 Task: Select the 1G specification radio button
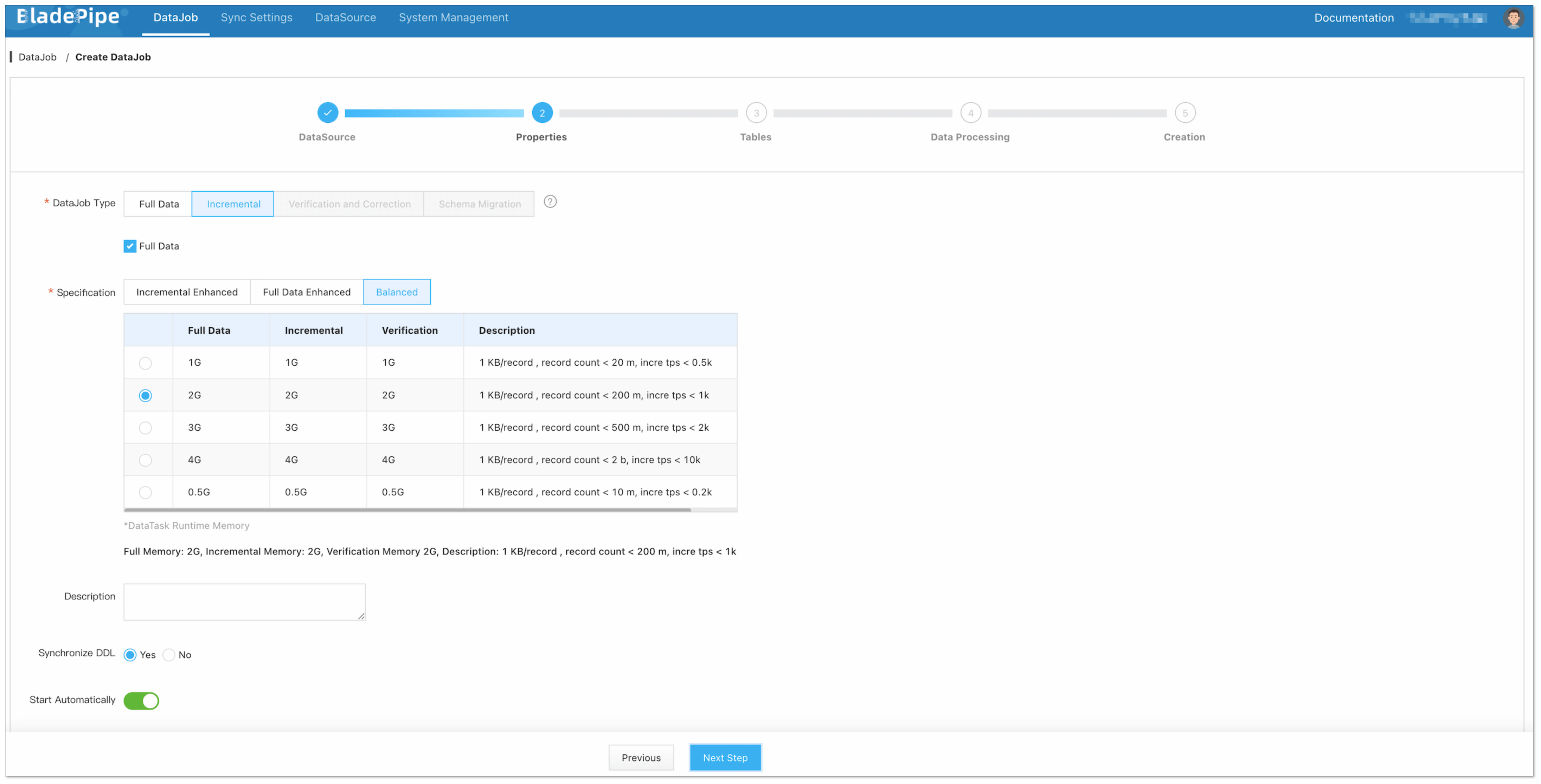coord(145,363)
